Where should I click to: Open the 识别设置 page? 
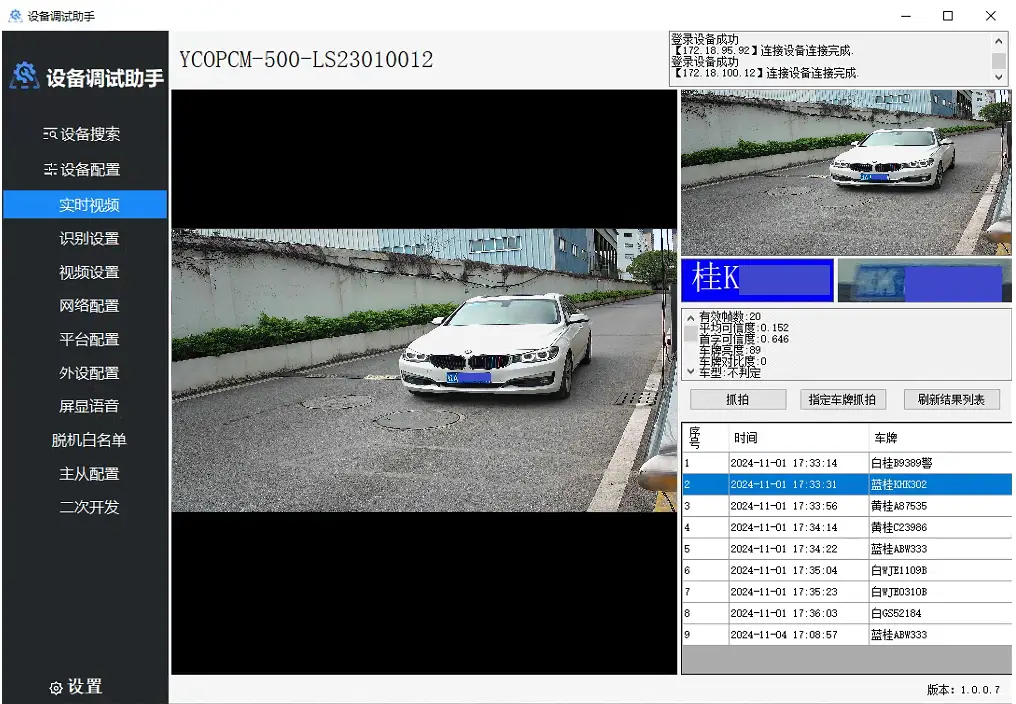pyautogui.click(x=88, y=239)
